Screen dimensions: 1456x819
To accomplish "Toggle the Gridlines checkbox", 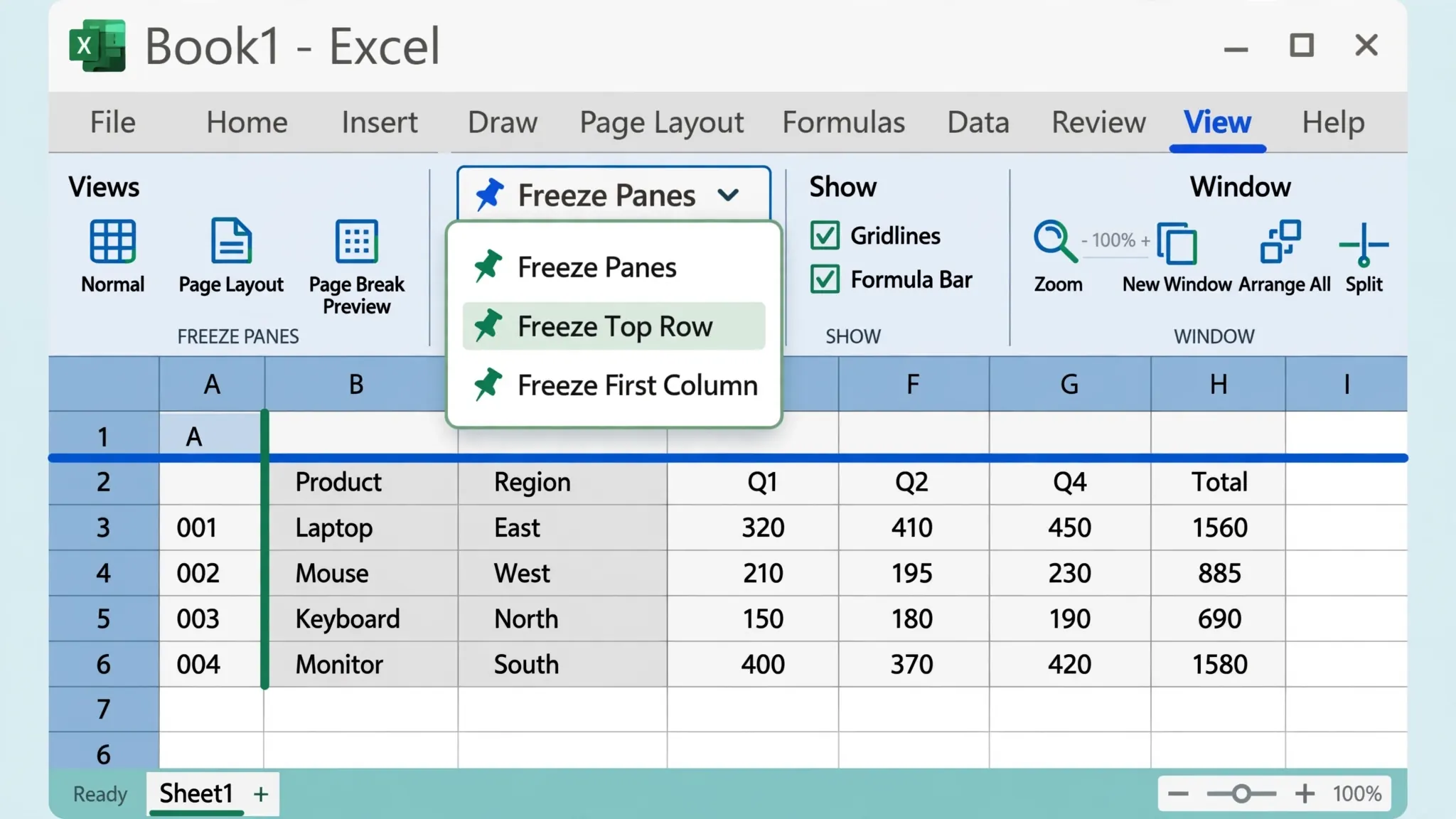I will 825,235.
